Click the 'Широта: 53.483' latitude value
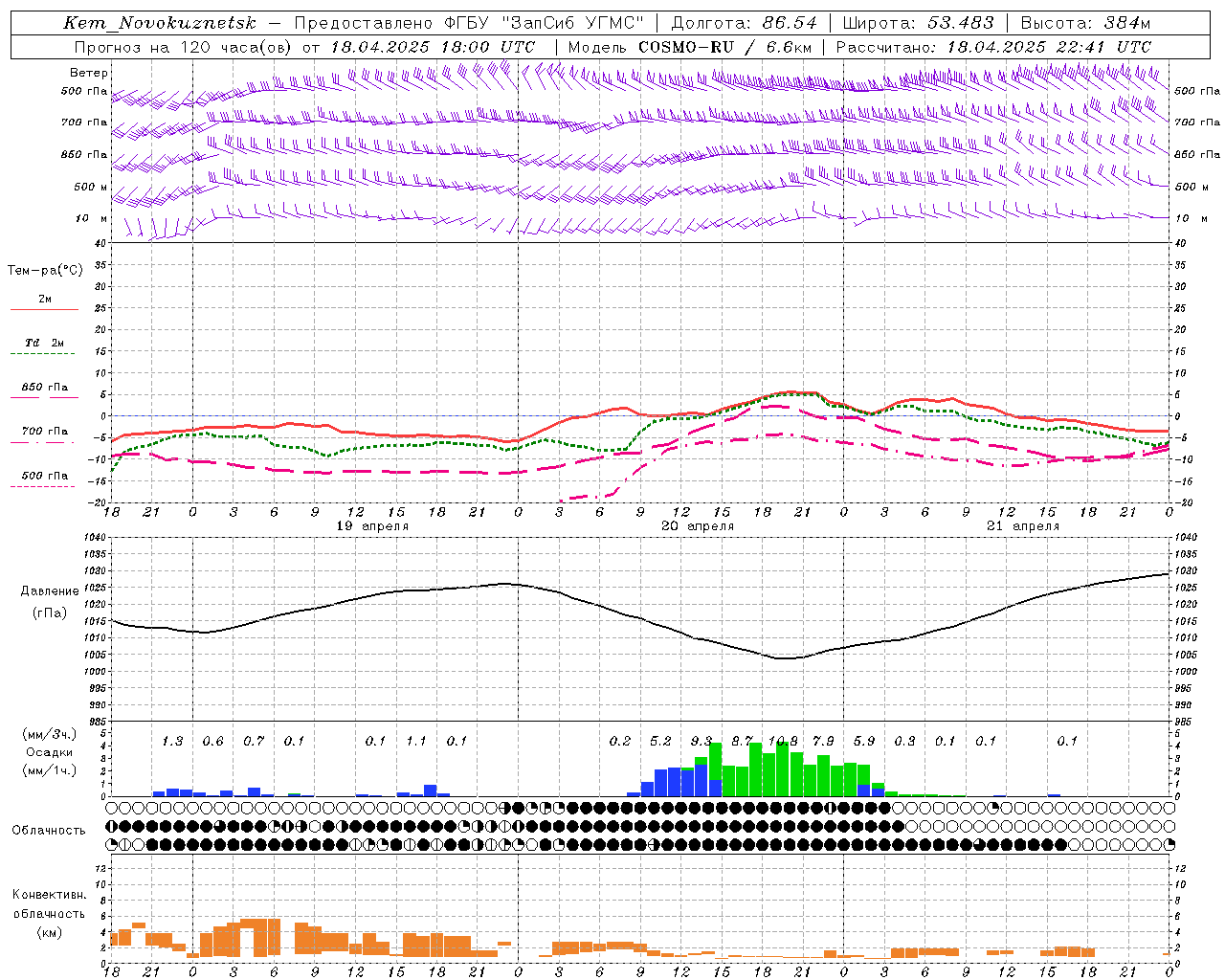 point(918,23)
